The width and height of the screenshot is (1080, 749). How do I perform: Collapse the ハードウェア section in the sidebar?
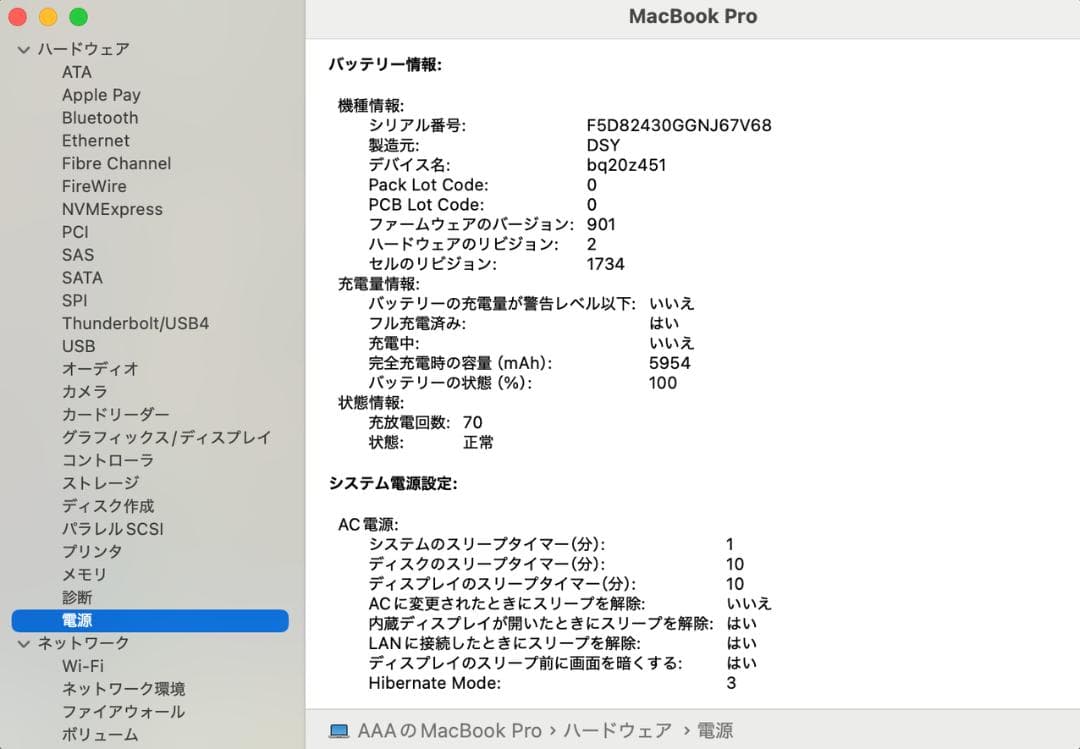click(x=21, y=48)
